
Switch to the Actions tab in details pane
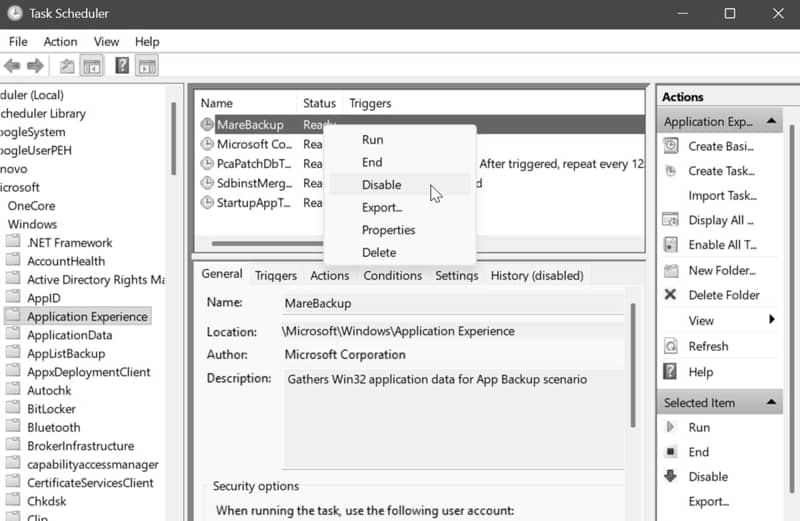point(330,276)
